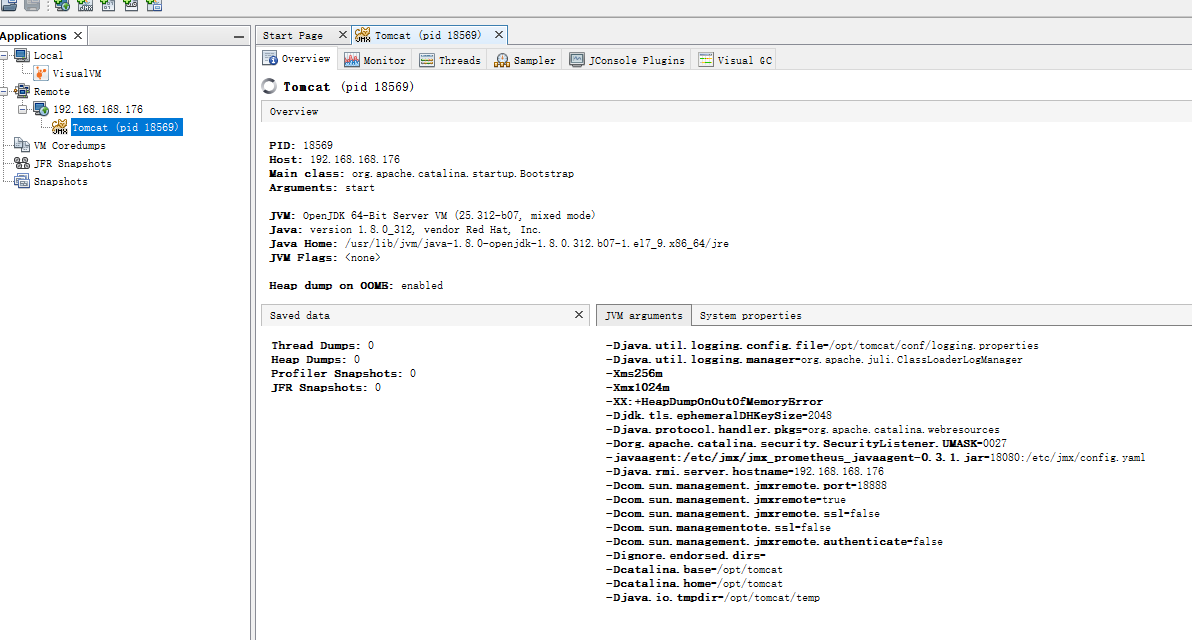Open the Sampler tab
The width and height of the screenshot is (1192, 640).
[525, 60]
